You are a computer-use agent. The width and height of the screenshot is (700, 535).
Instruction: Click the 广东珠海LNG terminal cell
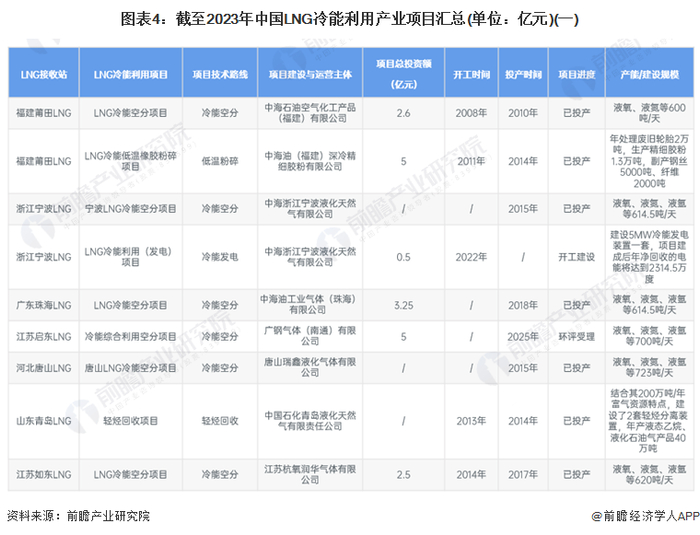tap(44, 305)
